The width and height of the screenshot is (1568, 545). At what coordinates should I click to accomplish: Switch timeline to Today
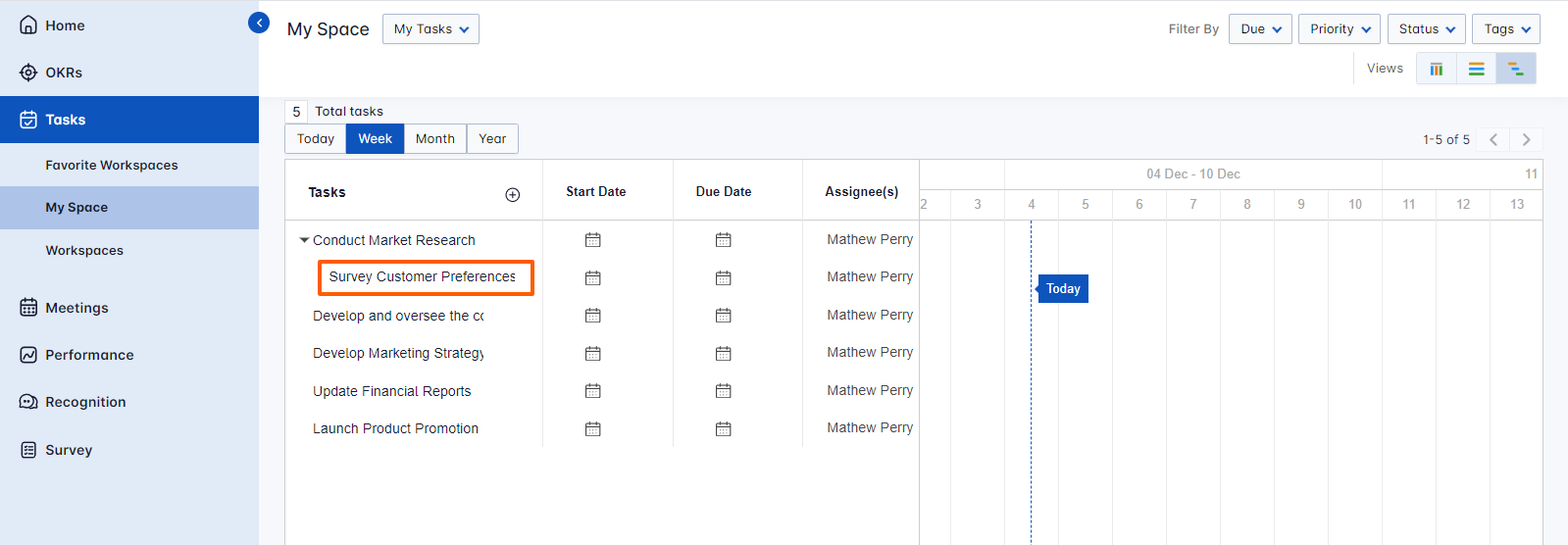(x=316, y=139)
